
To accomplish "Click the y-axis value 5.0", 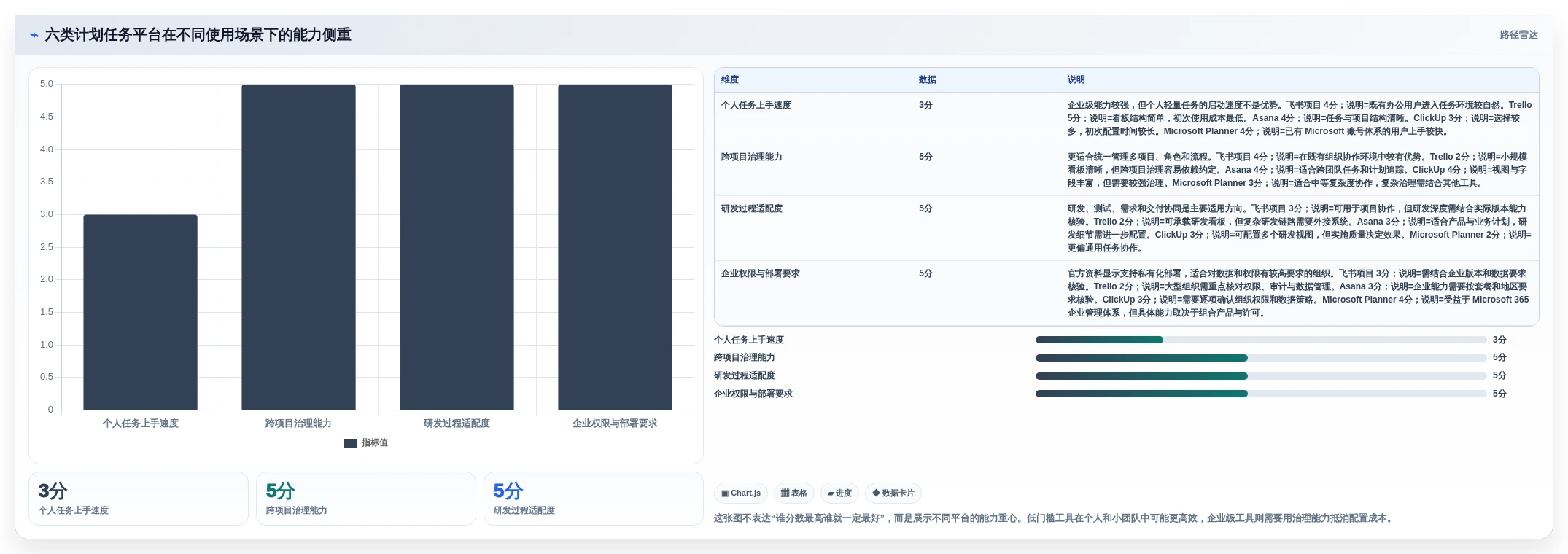I will (47, 84).
